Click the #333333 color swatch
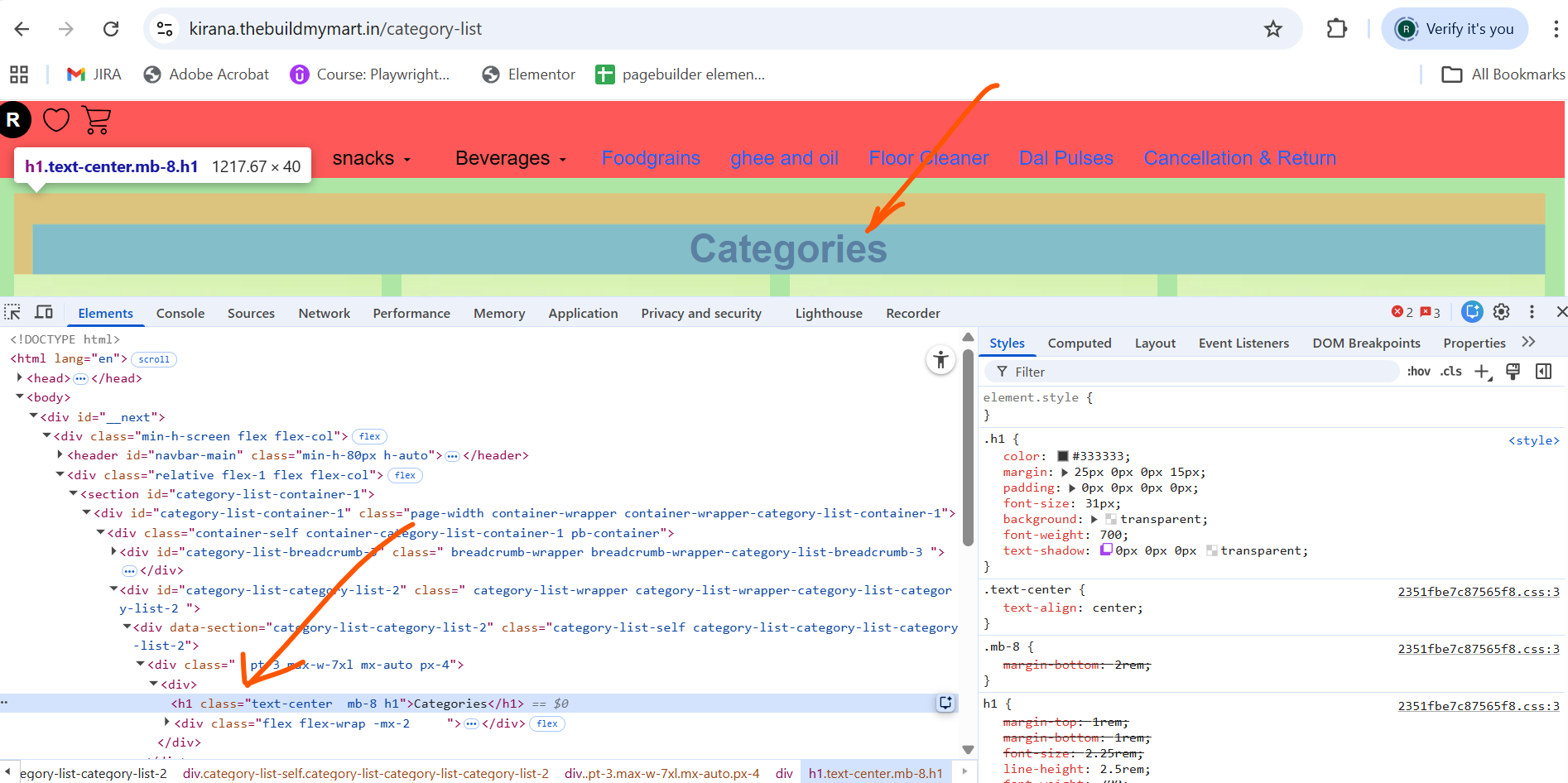 pos(1063,456)
